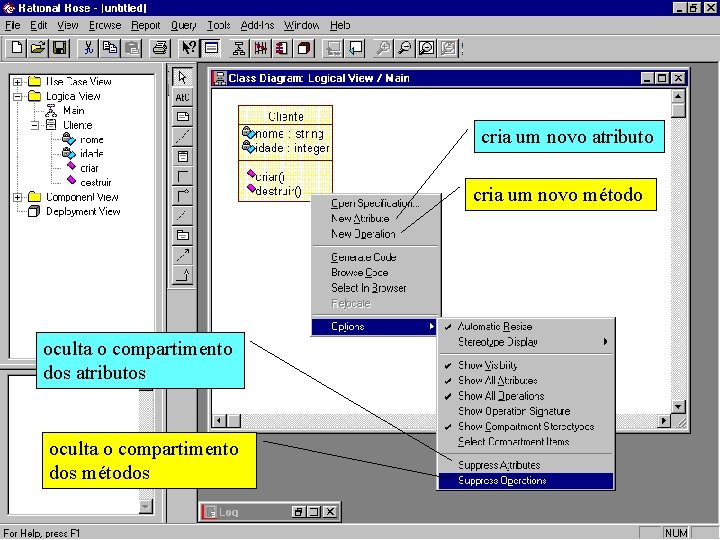This screenshot has height=540, width=720.
Task: Select the criar operation in browser tree
Action: coord(89,168)
